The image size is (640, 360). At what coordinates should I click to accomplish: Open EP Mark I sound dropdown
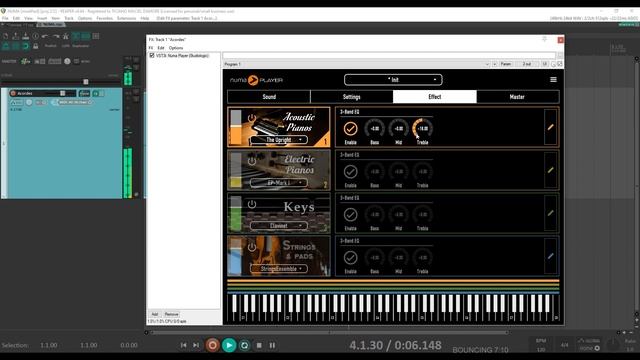279,182
